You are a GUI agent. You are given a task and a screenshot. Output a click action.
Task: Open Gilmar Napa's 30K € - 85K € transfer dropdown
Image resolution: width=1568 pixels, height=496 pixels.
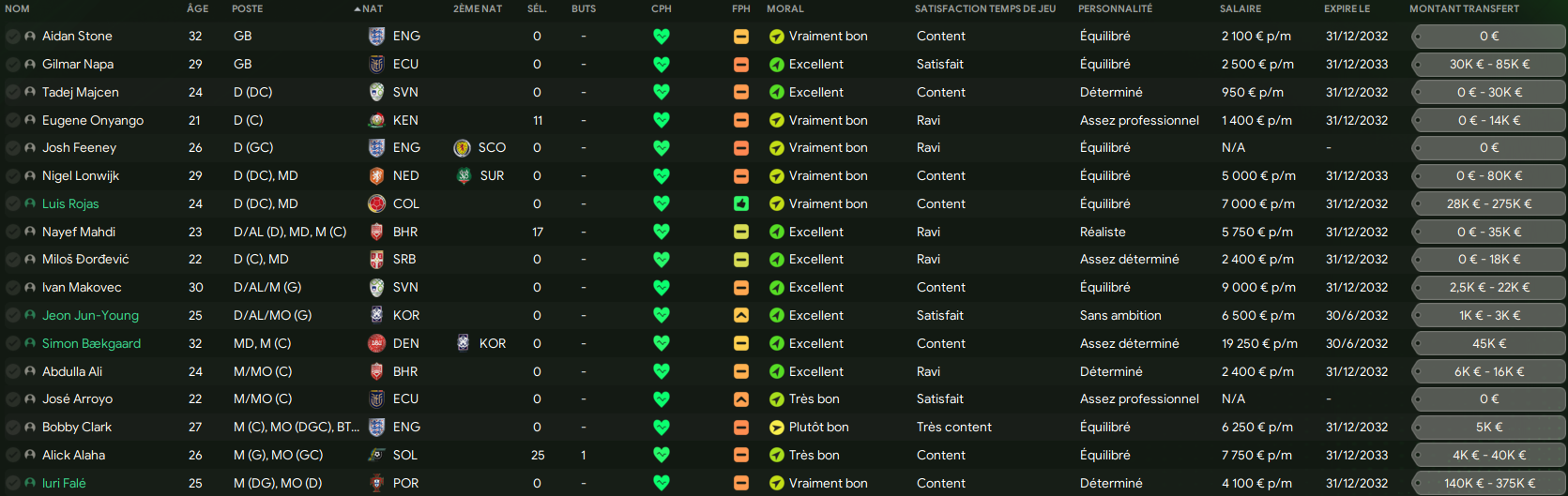coord(1489,65)
